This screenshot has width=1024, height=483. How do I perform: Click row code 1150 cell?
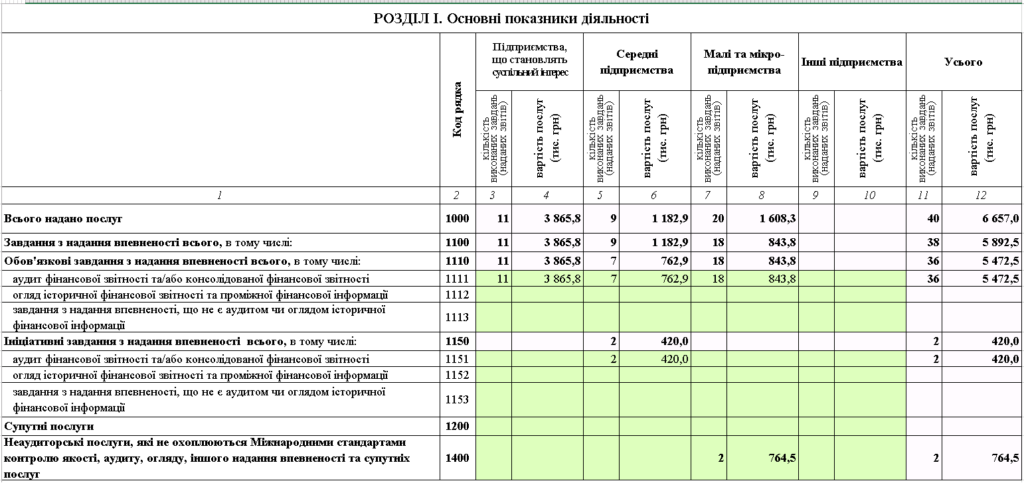[457, 341]
